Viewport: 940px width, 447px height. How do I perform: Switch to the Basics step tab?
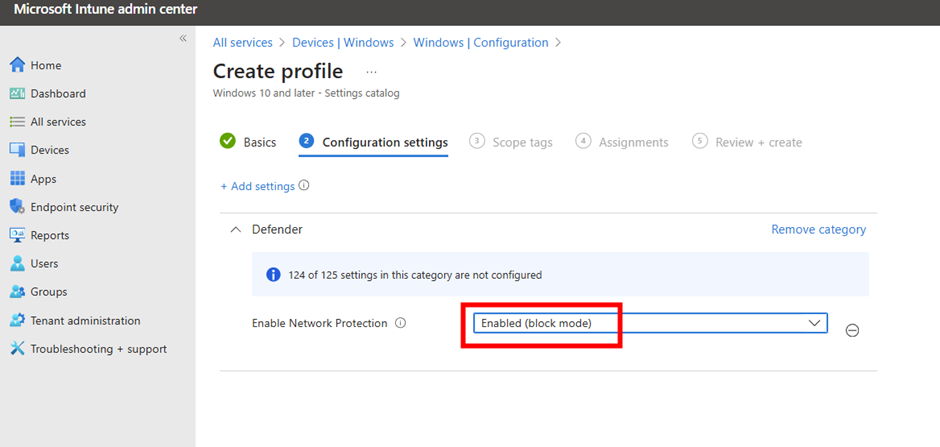pyautogui.click(x=248, y=142)
